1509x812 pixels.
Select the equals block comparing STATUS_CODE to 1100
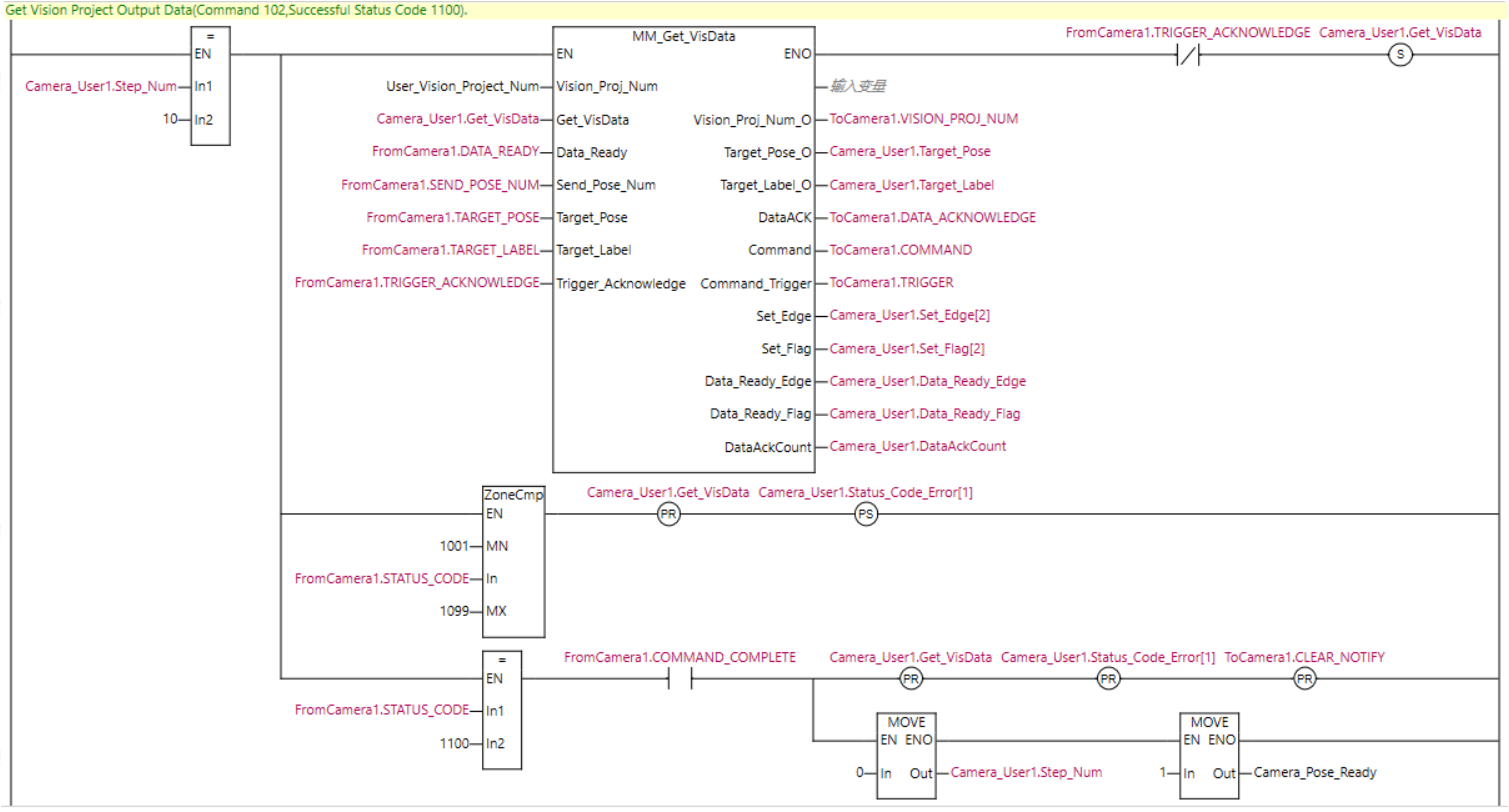(x=501, y=710)
